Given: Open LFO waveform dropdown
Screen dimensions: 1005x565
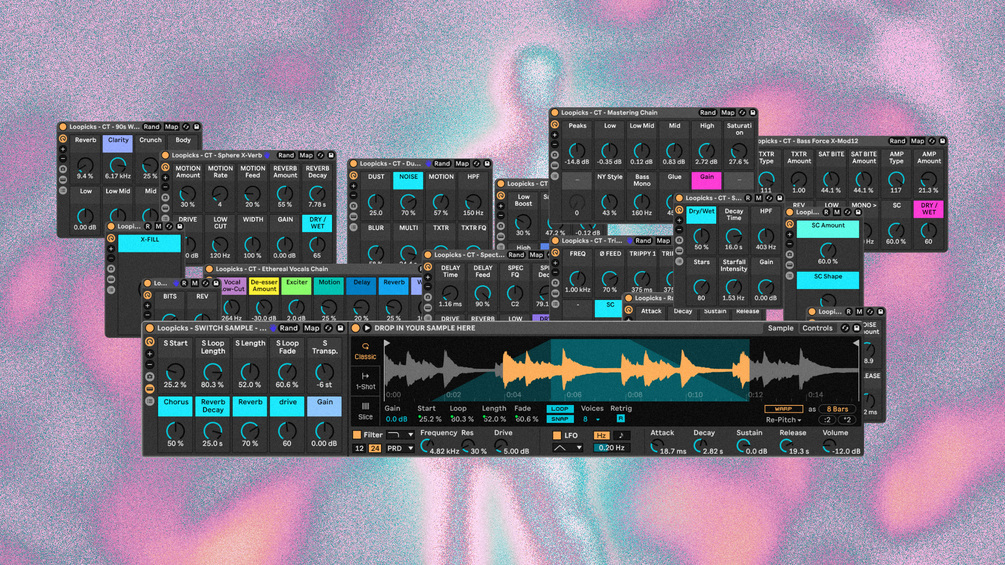Looking at the screenshot, I should [x=567, y=448].
